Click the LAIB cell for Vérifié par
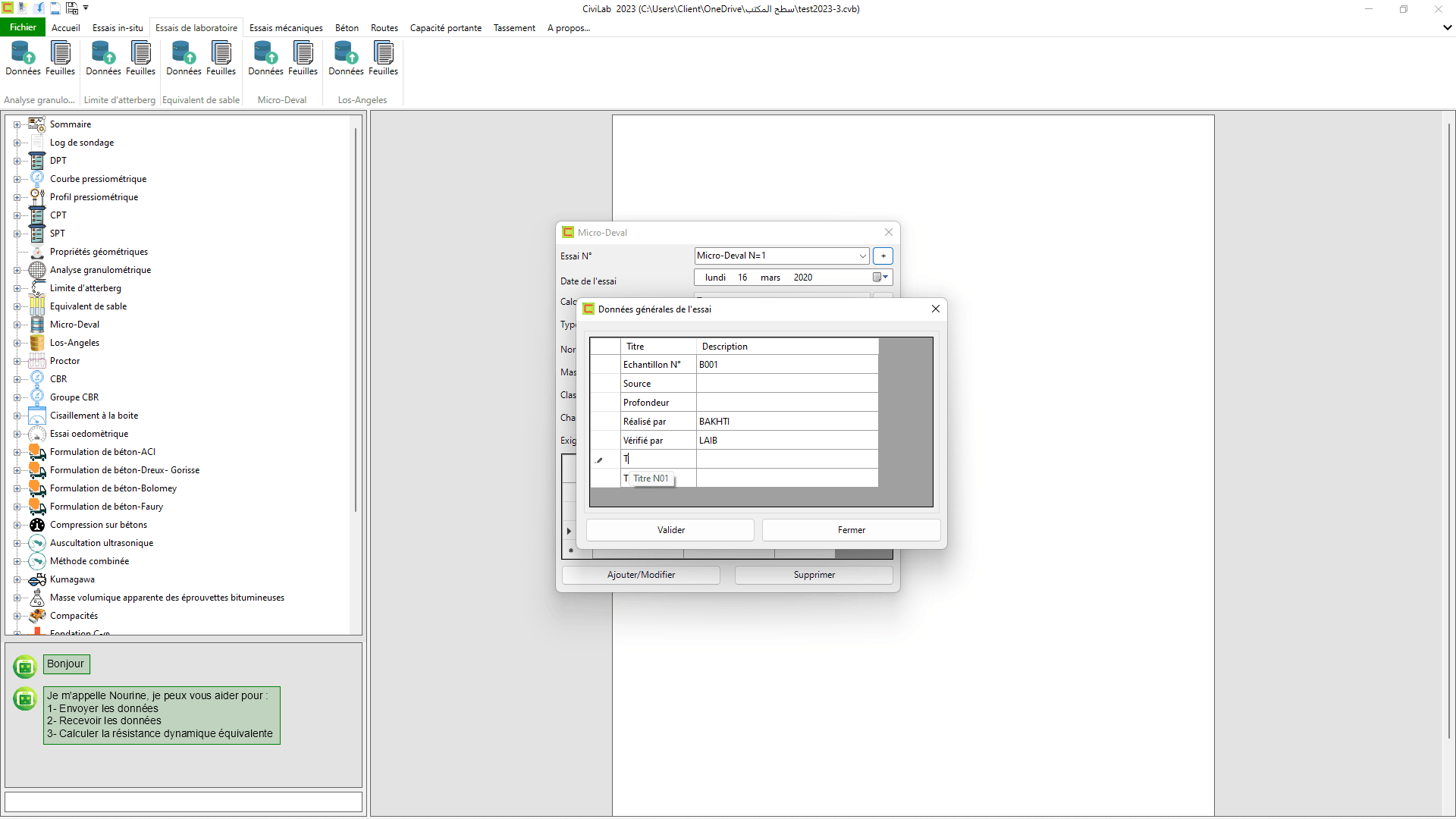The height and width of the screenshot is (819, 1456). 787,441
